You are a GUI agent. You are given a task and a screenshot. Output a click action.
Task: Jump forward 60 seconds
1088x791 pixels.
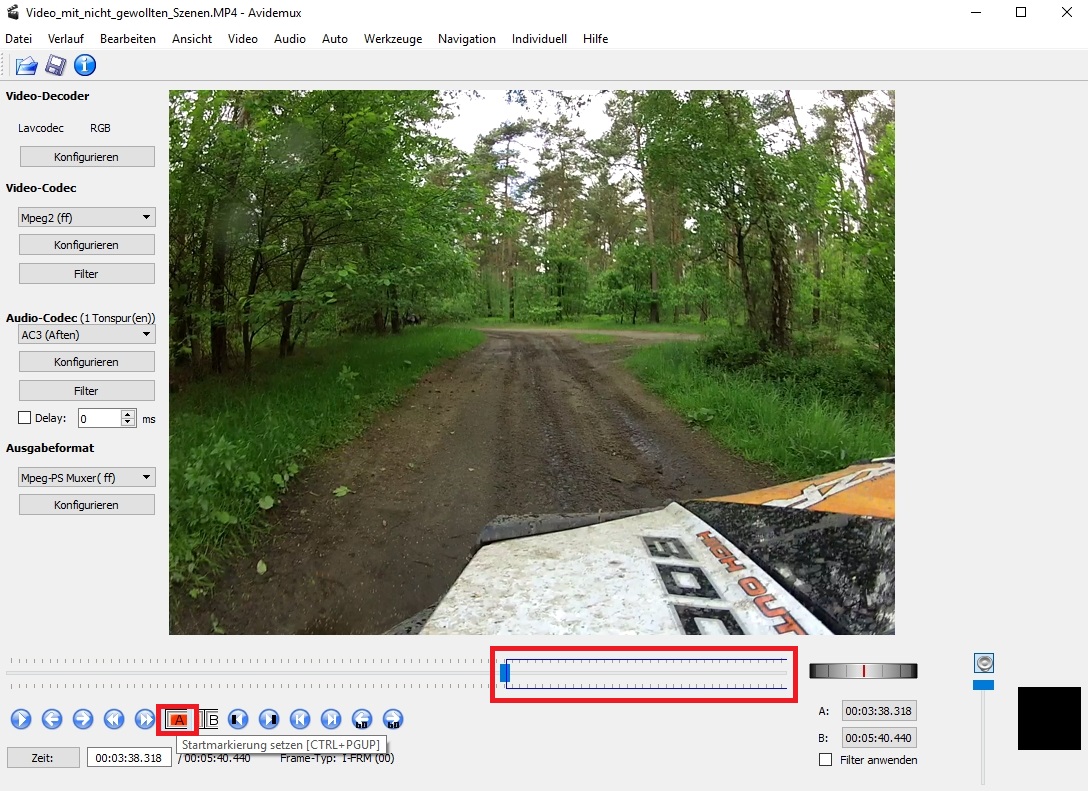[x=393, y=719]
